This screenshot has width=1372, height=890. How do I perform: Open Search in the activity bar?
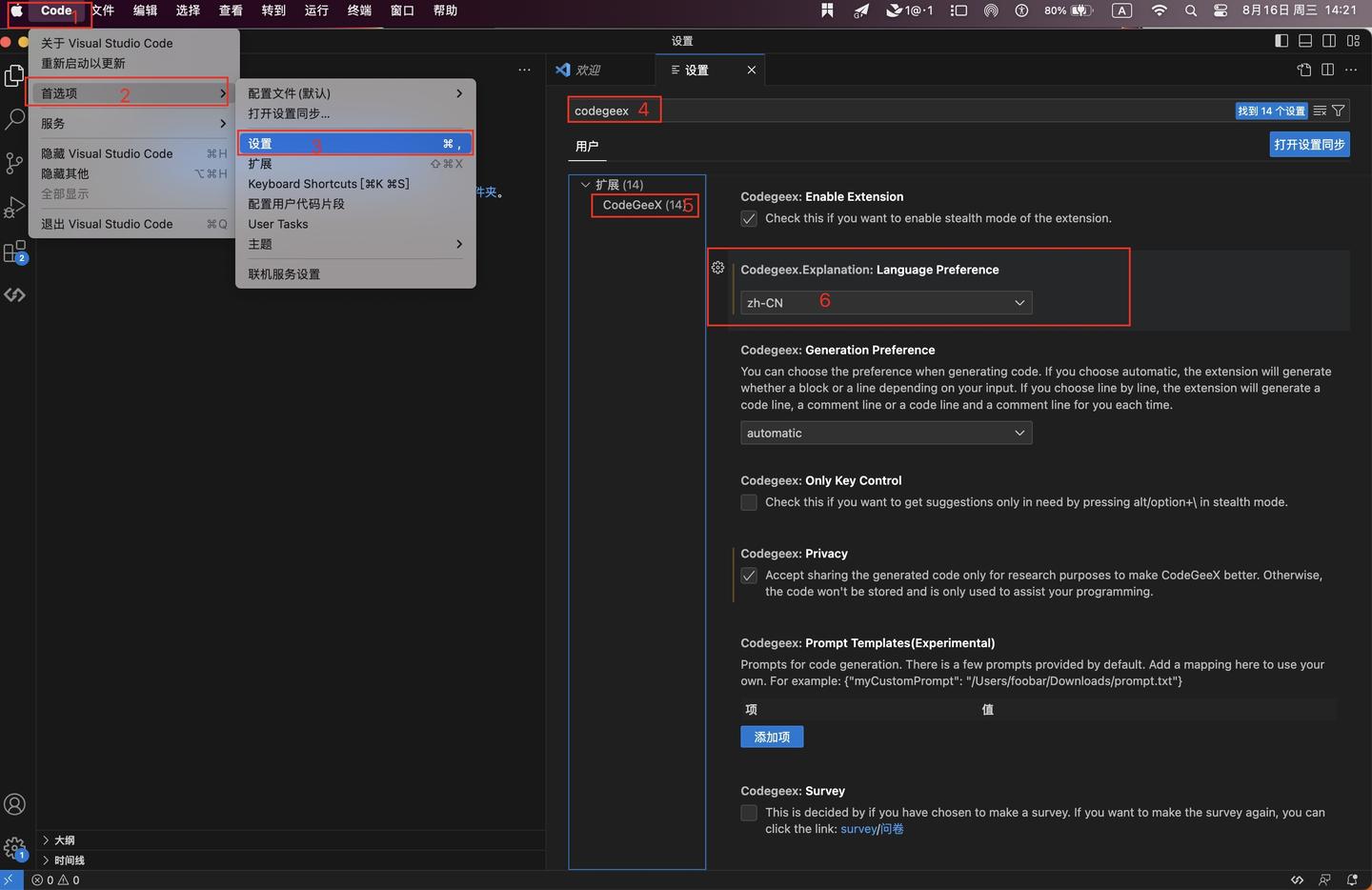pyautogui.click(x=14, y=118)
